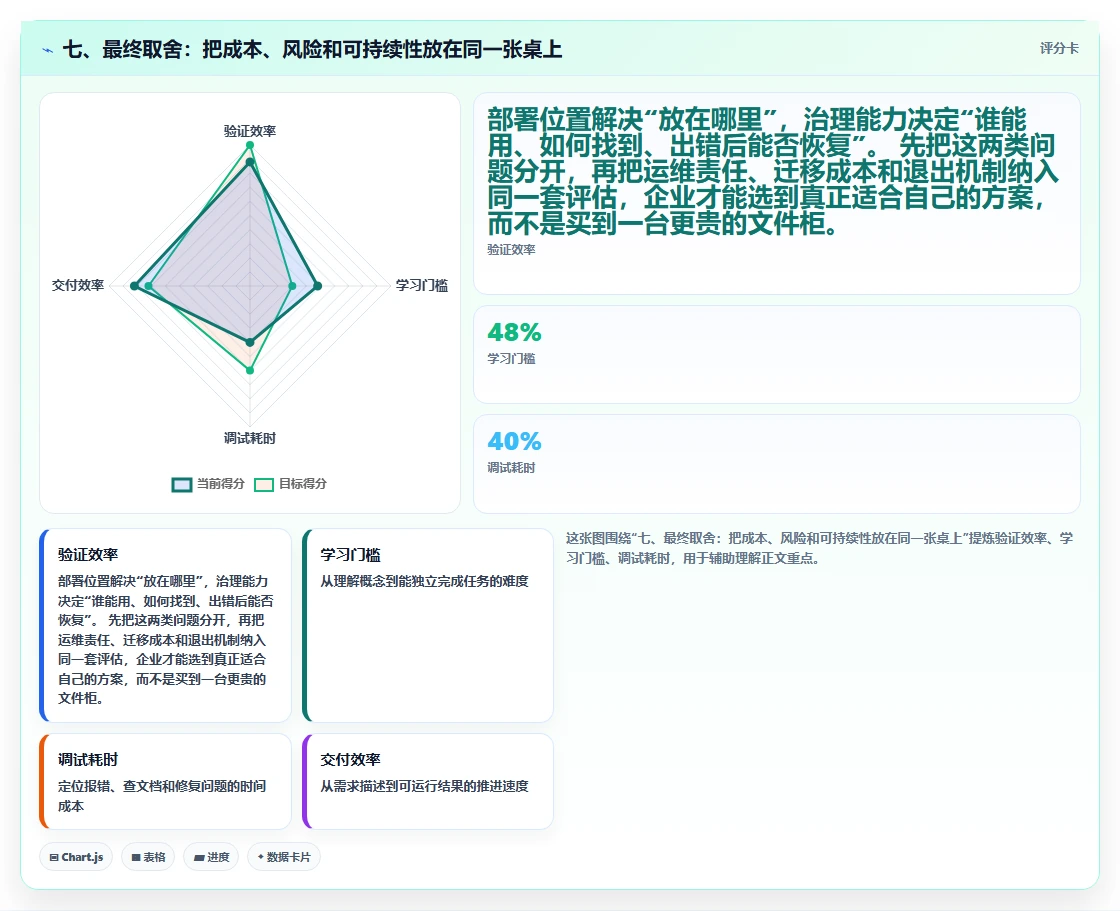1120x911 pixels.
Task: Click the icon in the Chart.js chip
Action: click(54, 857)
